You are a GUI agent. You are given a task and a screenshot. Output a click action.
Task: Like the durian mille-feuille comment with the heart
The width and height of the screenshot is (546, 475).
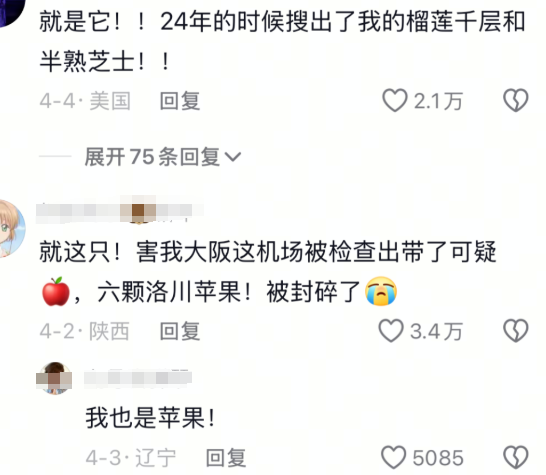pos(395,100)
